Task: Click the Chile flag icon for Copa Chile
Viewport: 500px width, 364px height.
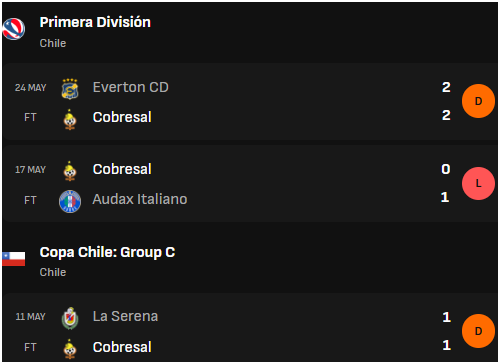Action: pyautogui.click(x=13, y=259)
